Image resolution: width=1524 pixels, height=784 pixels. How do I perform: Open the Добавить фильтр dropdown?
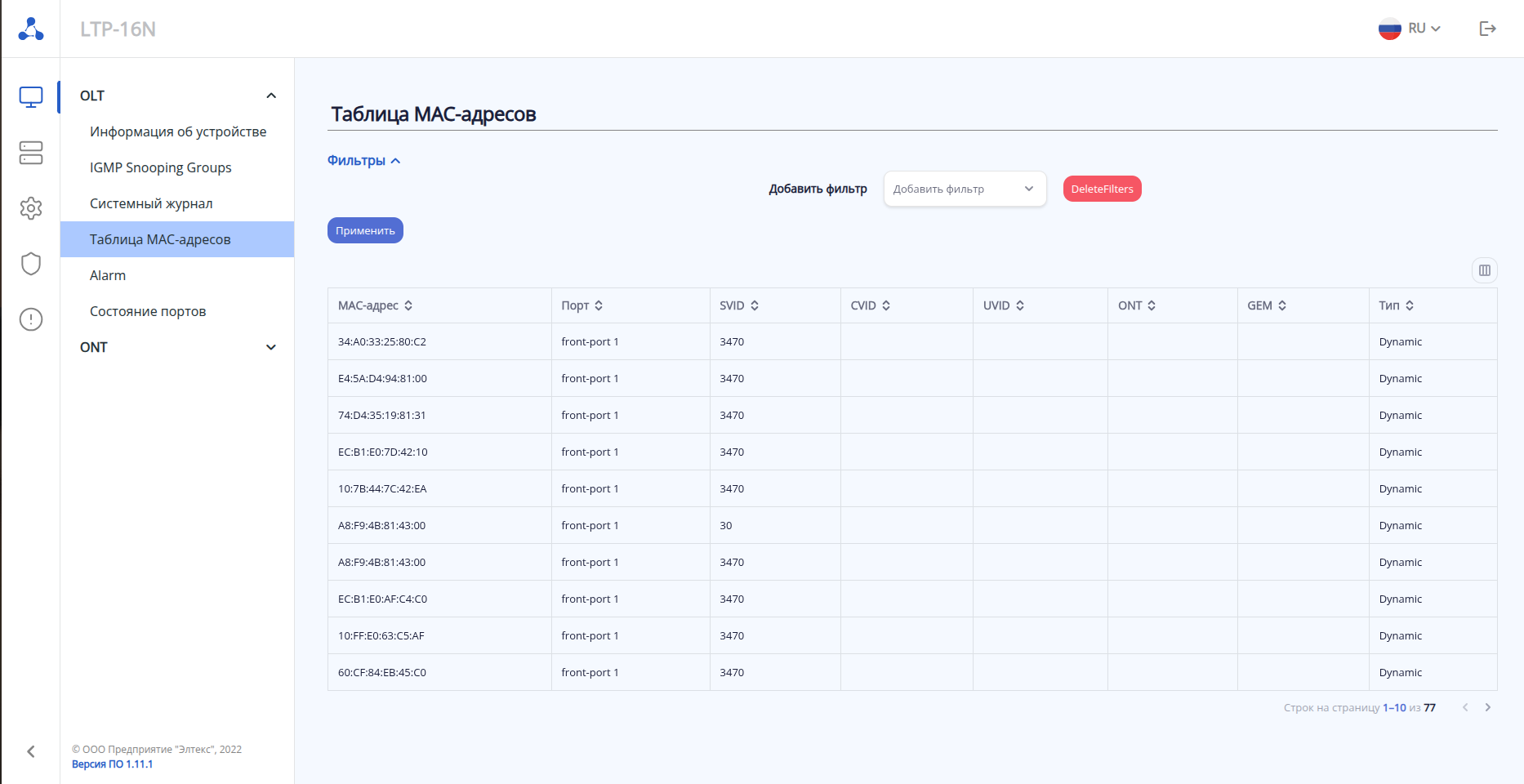964,189
